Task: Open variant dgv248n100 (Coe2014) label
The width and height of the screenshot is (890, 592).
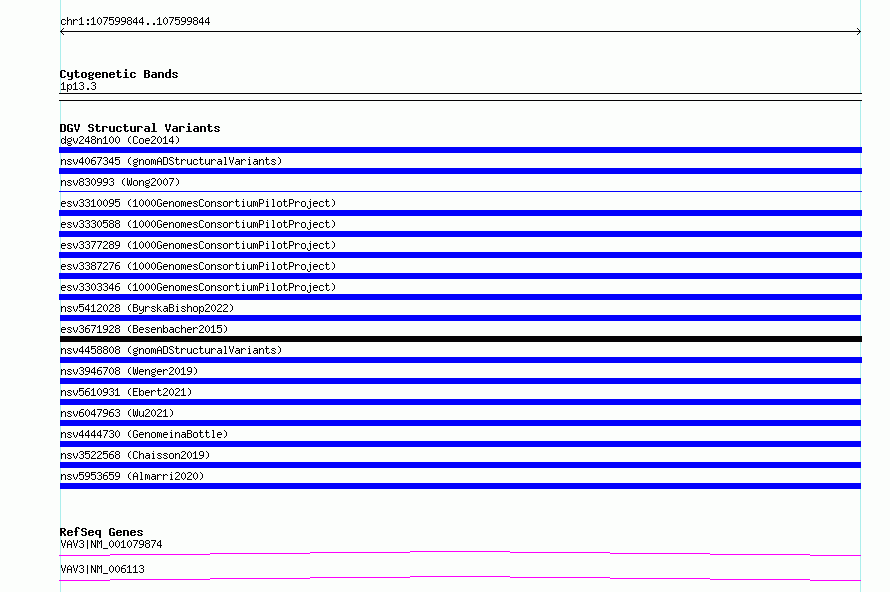Action: (120, 140)
